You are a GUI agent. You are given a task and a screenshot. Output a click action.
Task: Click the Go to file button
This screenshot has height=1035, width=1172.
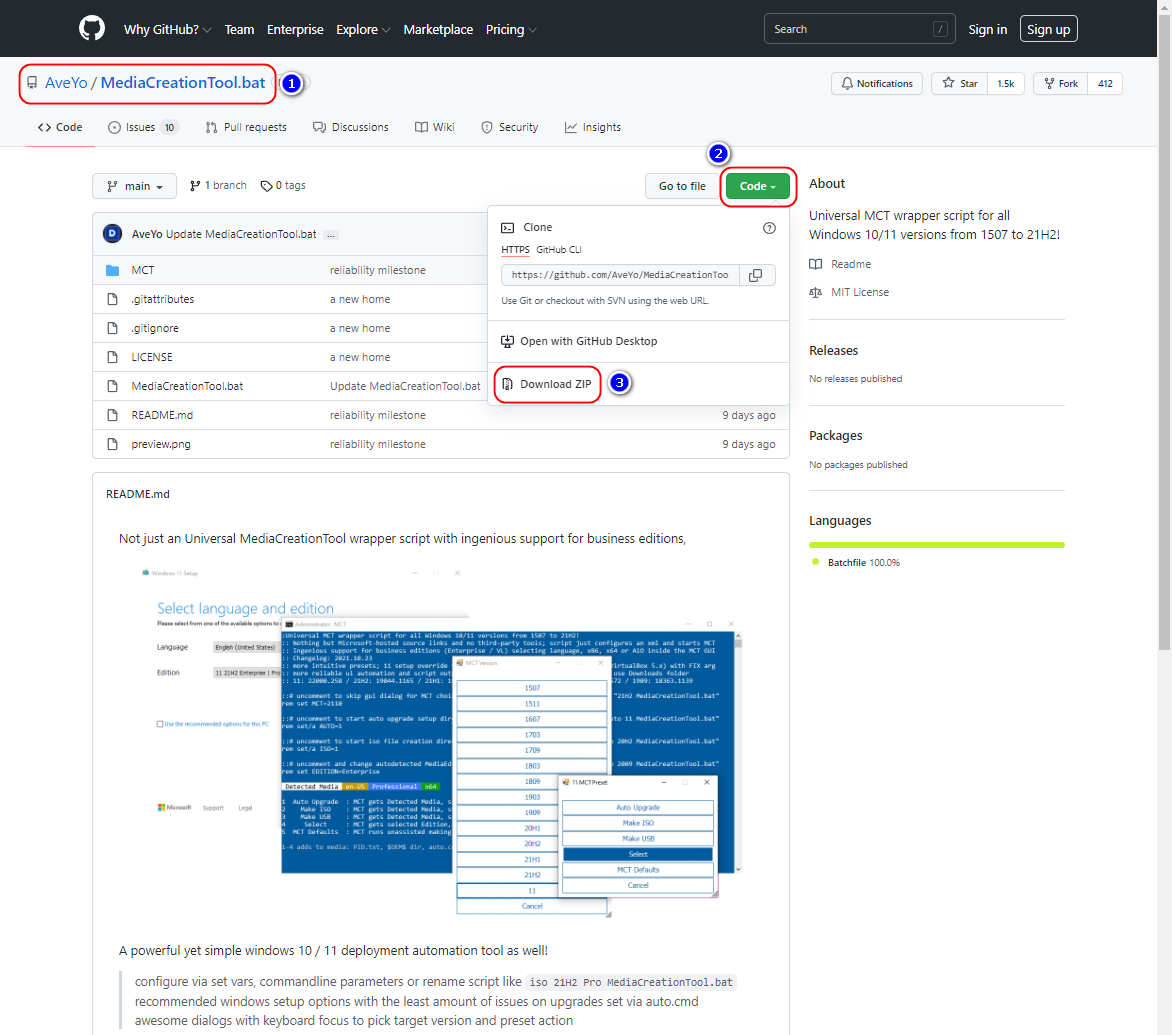(682, 186)
